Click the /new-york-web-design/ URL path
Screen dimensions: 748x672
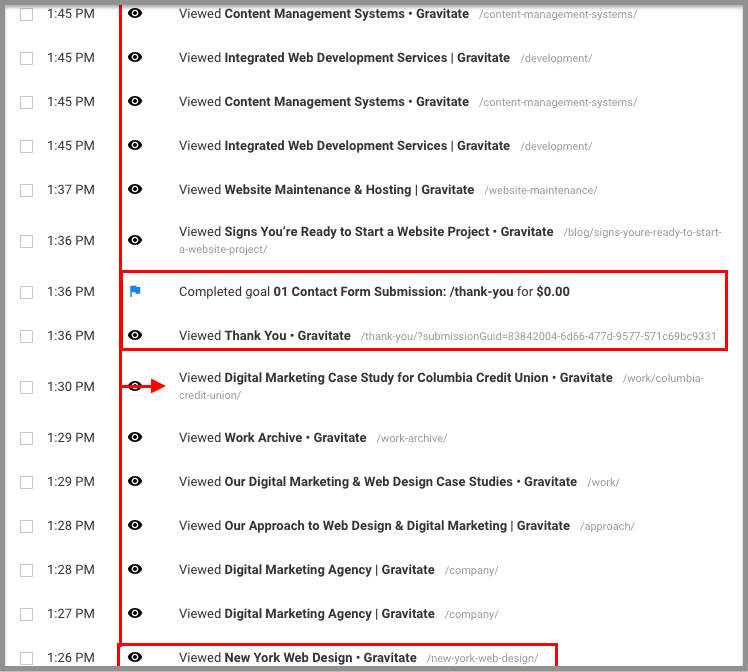coord(482,658)
